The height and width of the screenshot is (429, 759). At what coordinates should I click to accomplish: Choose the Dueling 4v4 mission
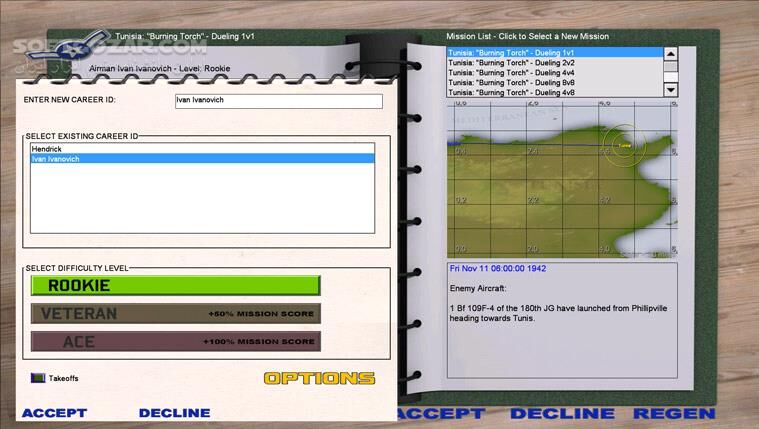(553, 72)
